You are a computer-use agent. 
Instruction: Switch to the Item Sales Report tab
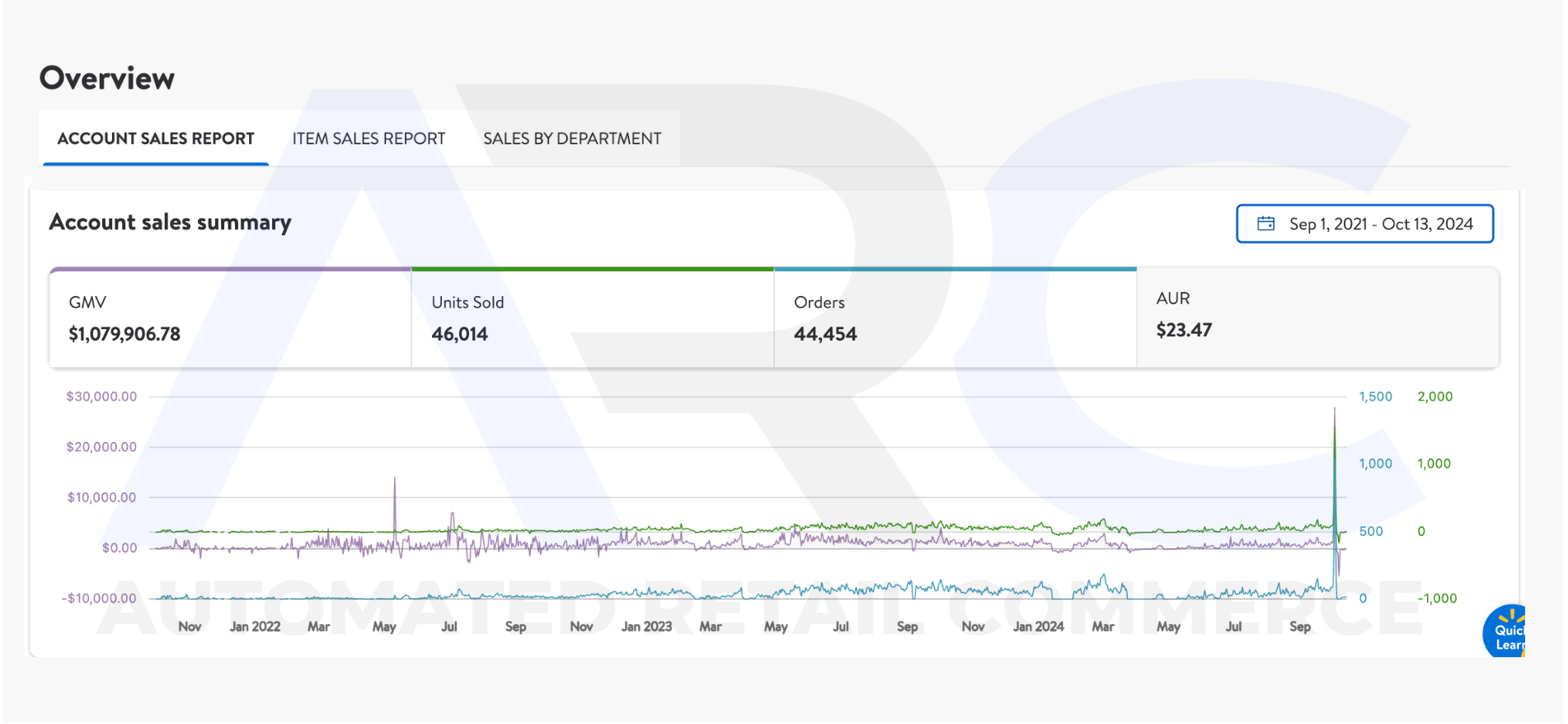pyautogui.click(x=369, y=139)
